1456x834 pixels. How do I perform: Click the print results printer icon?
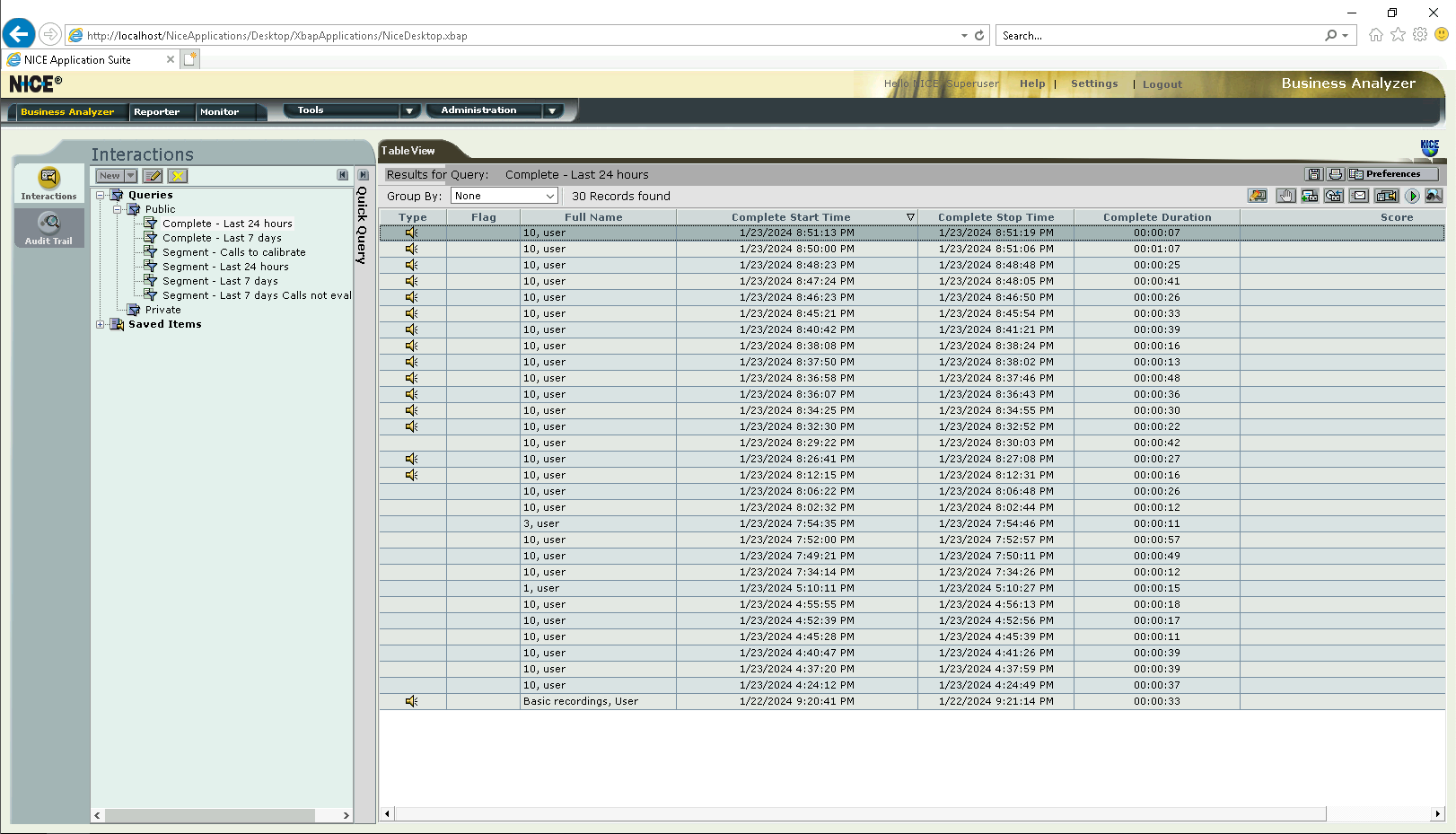[x=1335, y=174]
